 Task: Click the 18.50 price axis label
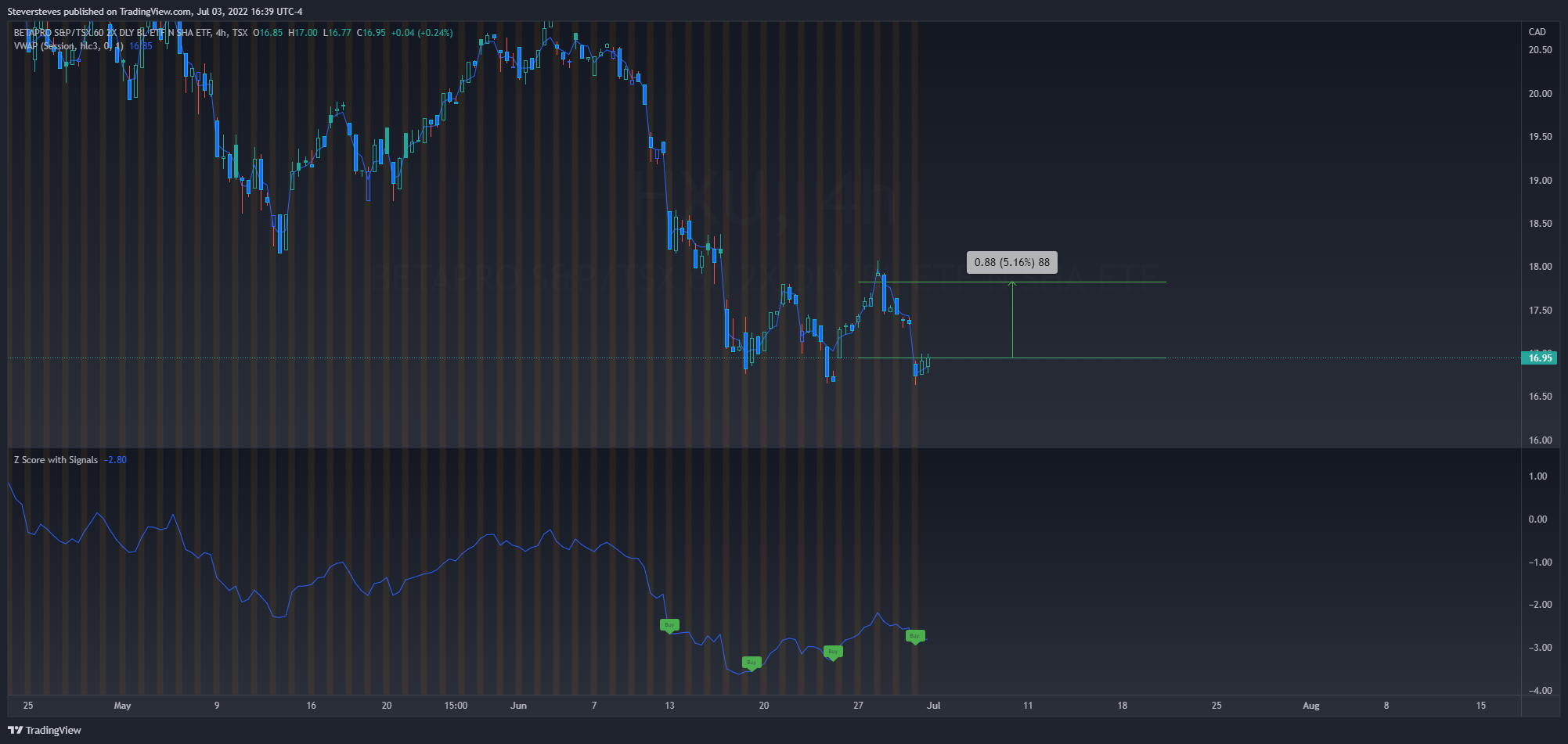click(x=1540, y=224)
